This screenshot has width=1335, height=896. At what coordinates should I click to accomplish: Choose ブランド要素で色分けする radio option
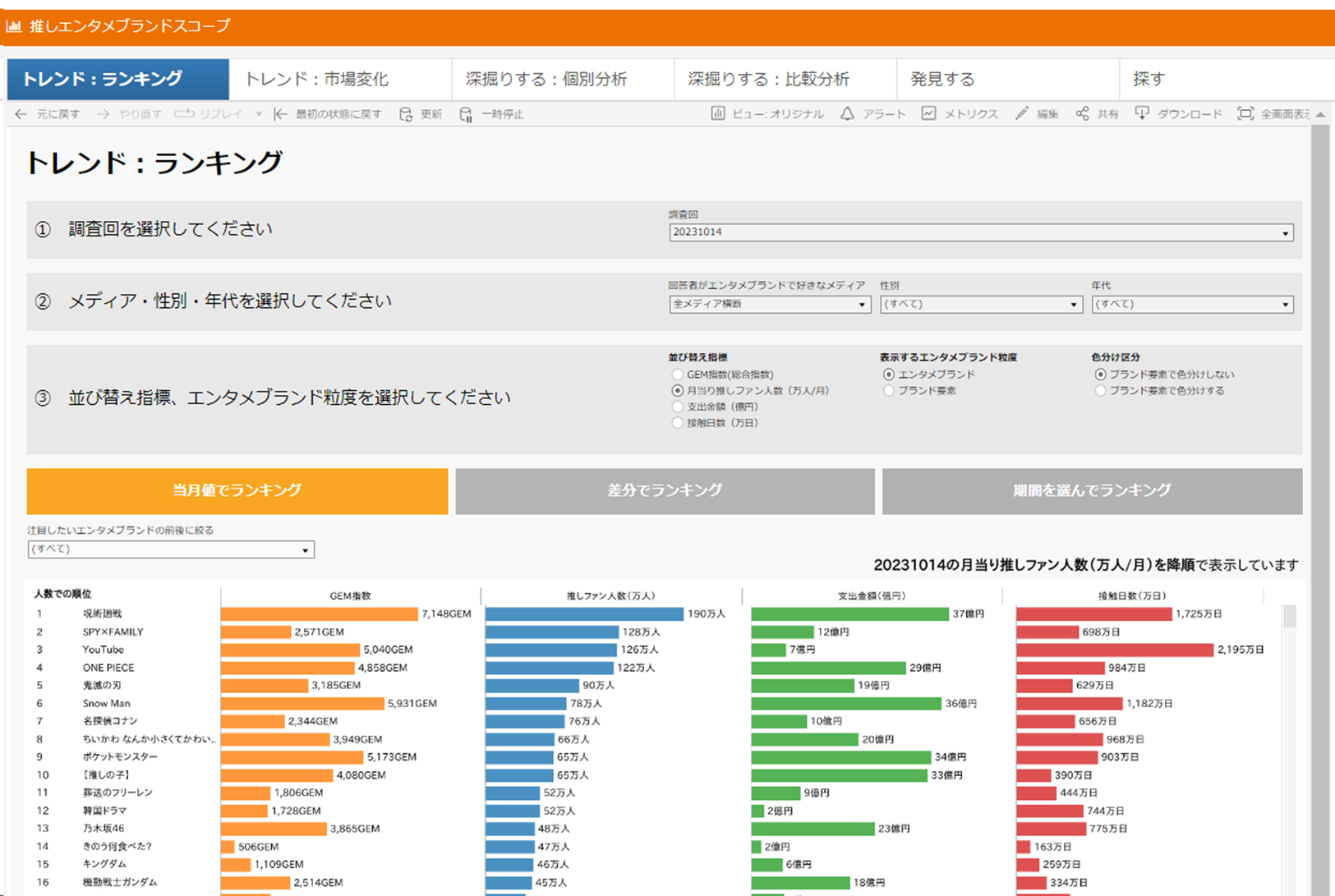(1101, 391)
